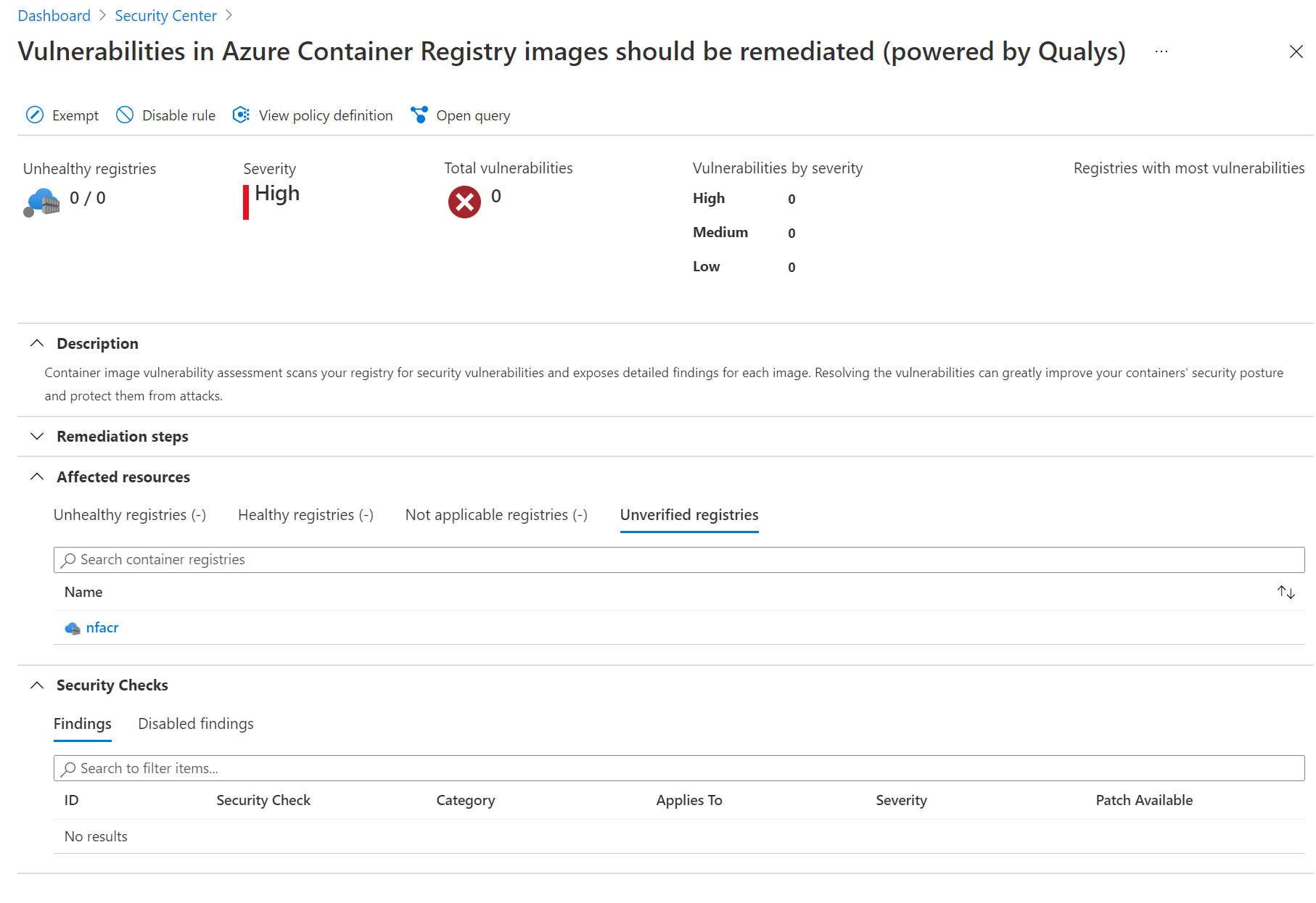Collapse the Description section
Image resolution: width=1316 pixels, height=903 pixels.
37,343
